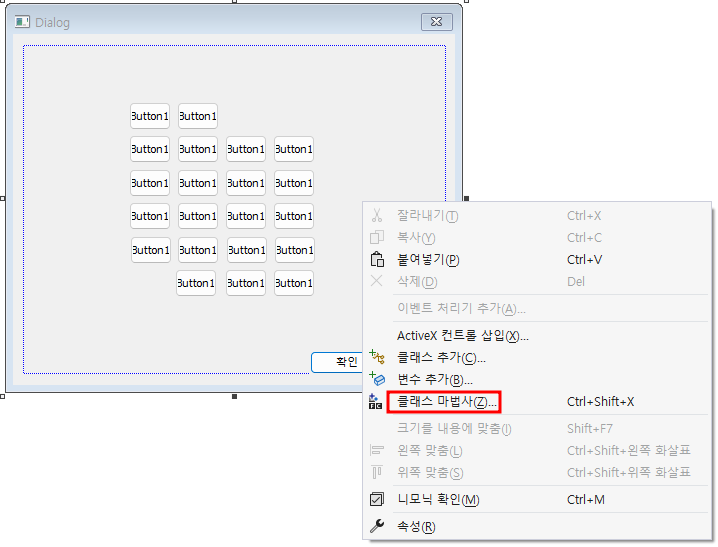The width and height of the screenshot is (718, 547).
Task: Click the wrench Properties icon
Action: [x=377, y=525]
